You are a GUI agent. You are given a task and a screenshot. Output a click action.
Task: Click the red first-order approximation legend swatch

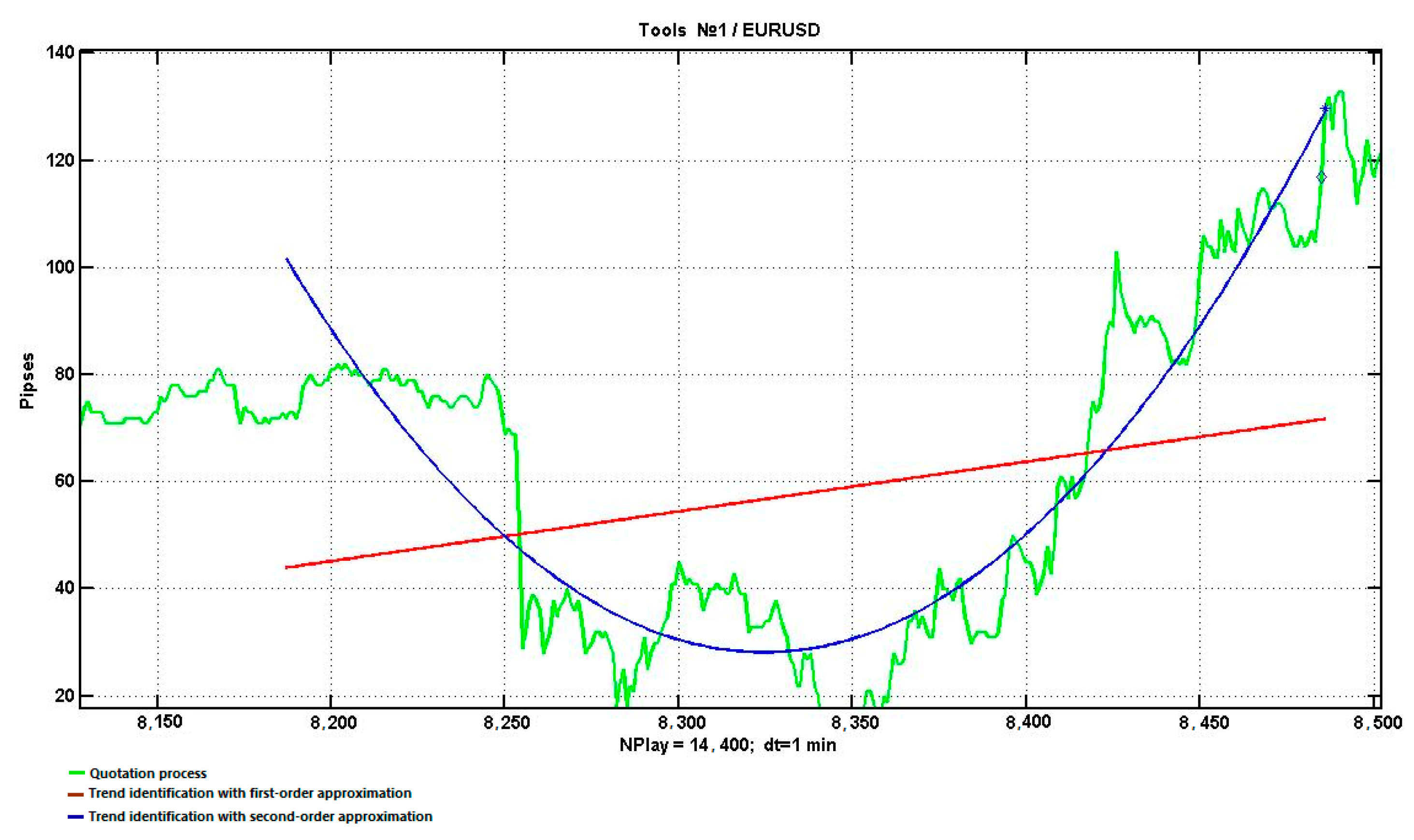[75, 794]
